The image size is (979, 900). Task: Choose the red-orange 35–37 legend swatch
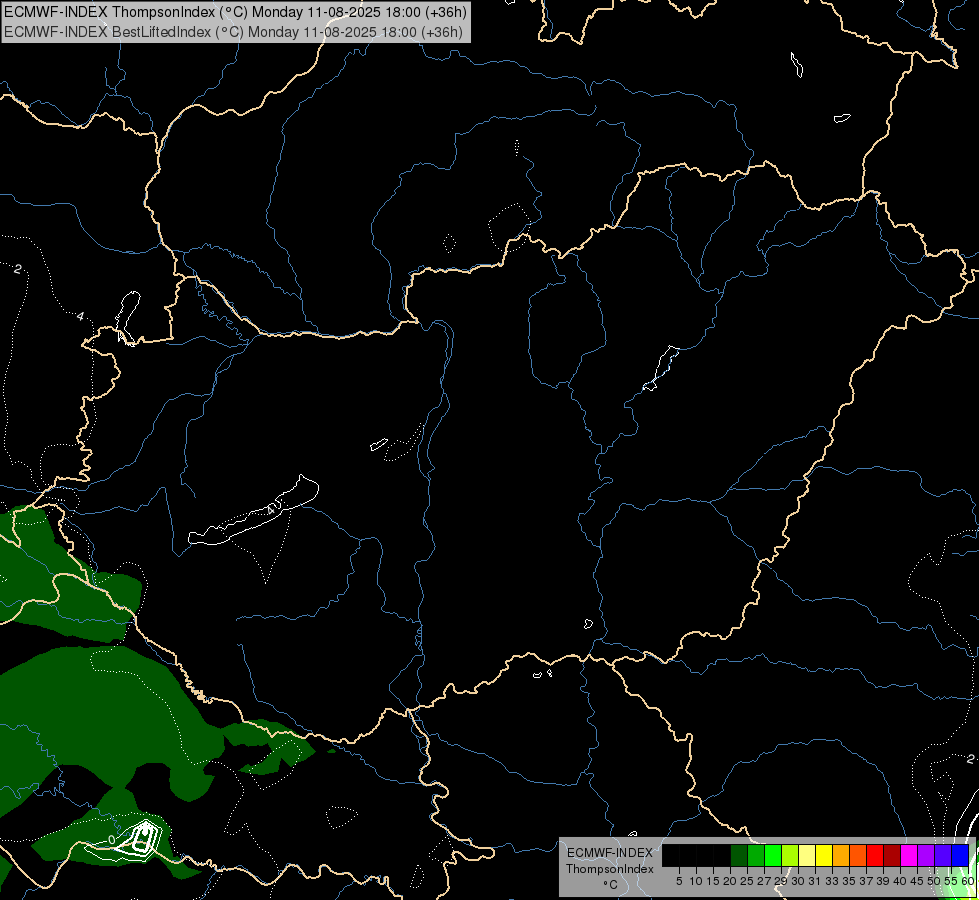click(x=858, y=855)
